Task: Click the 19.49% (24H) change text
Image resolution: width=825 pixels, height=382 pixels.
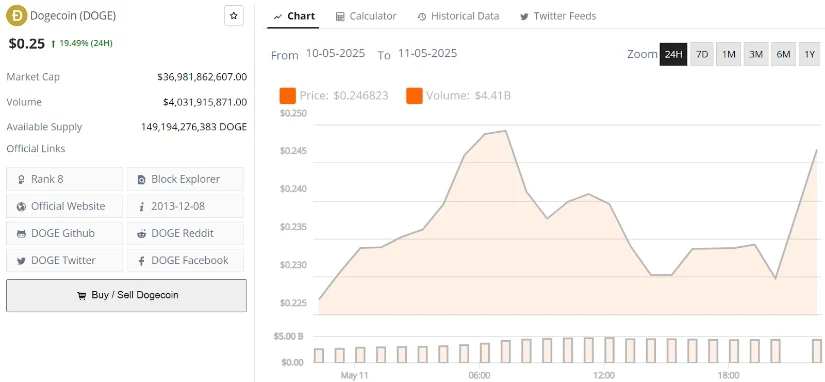Action: (x=86, y=43)
